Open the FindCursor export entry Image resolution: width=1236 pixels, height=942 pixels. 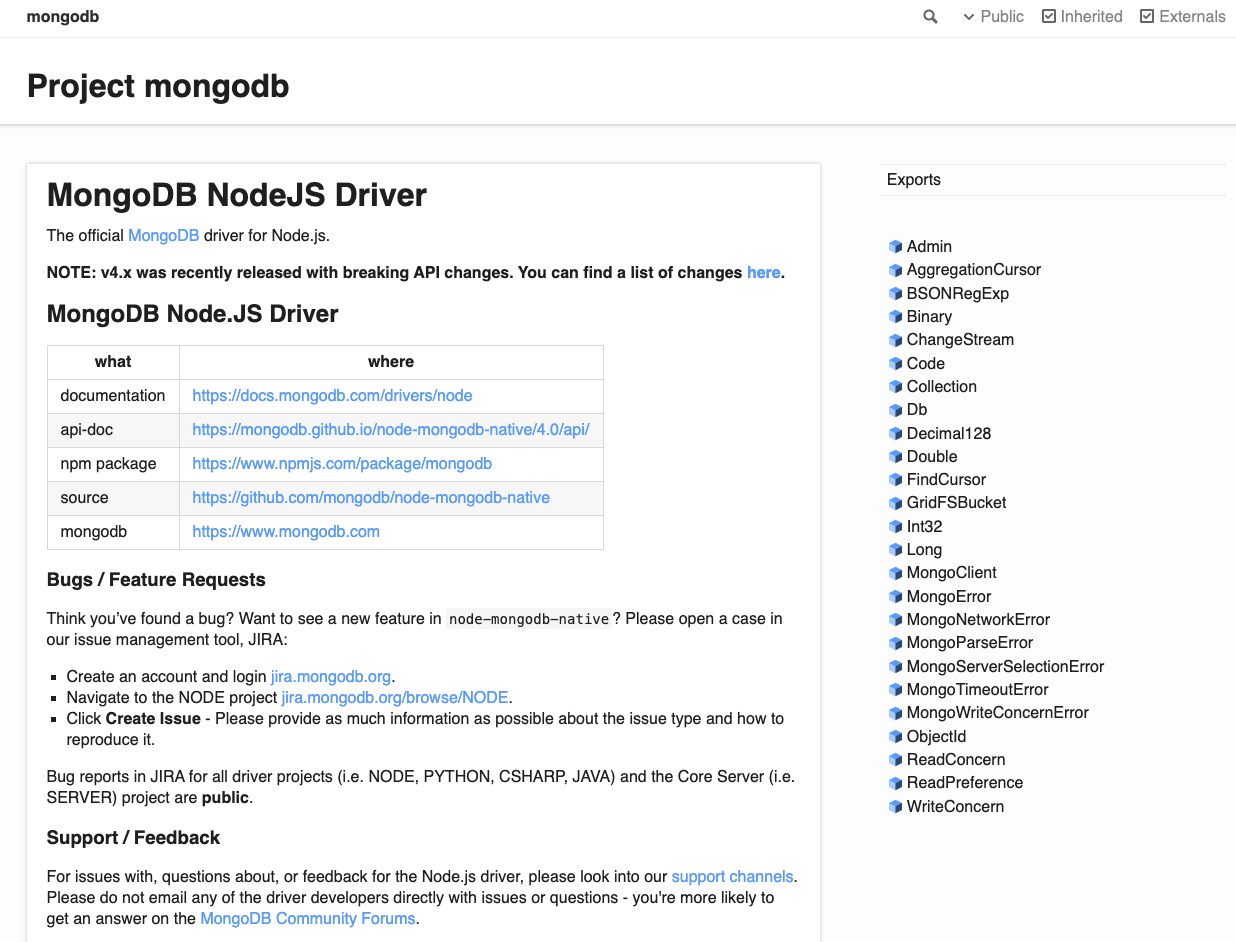[x=946, y=479]
